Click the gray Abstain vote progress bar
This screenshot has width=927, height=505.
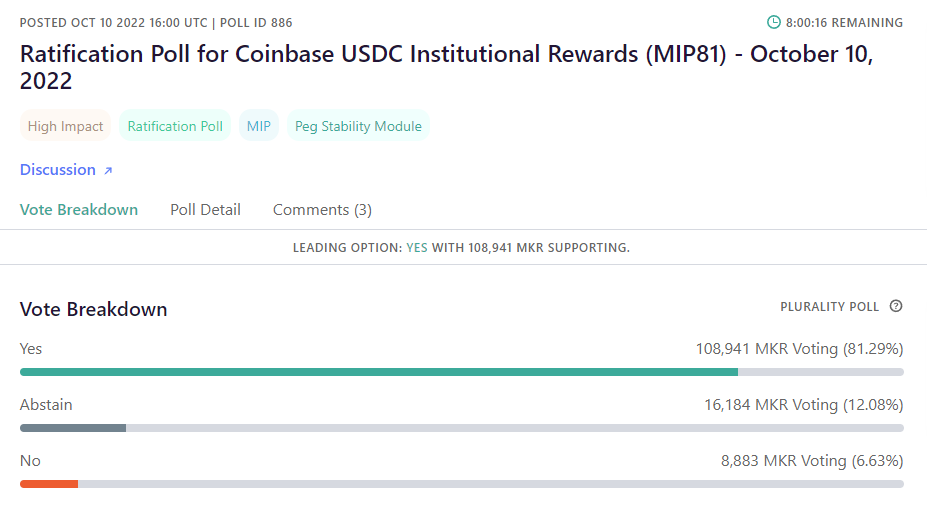(x=73, y=428)
